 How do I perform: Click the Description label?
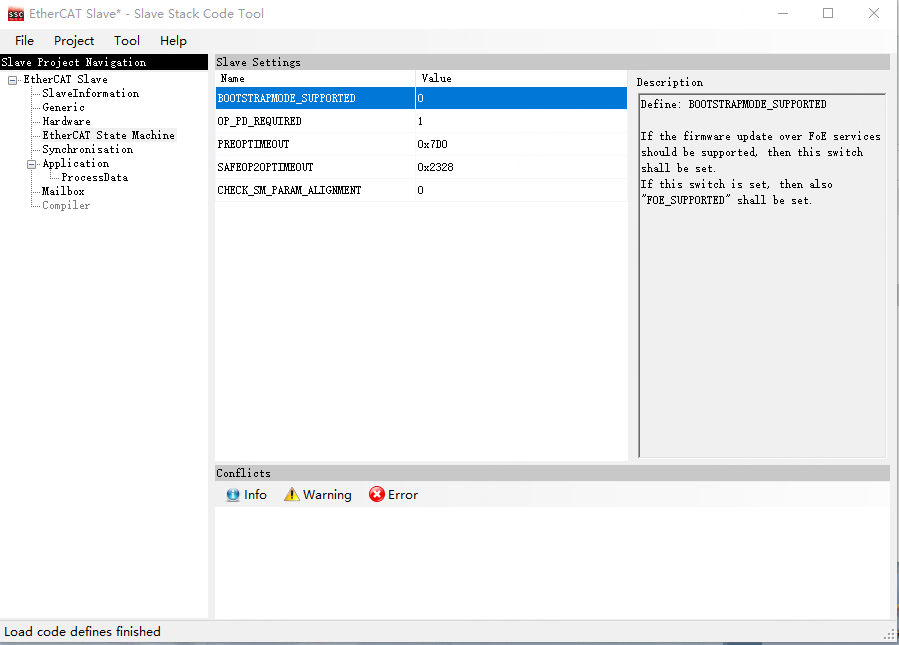point(670,82)
